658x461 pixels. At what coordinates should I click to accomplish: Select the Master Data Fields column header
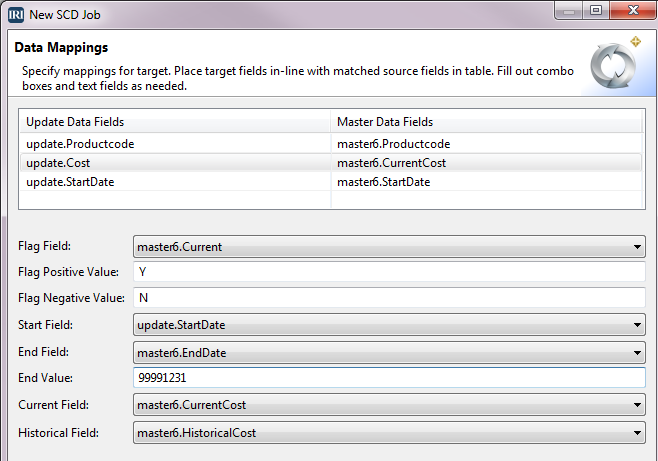click(486, 122)
